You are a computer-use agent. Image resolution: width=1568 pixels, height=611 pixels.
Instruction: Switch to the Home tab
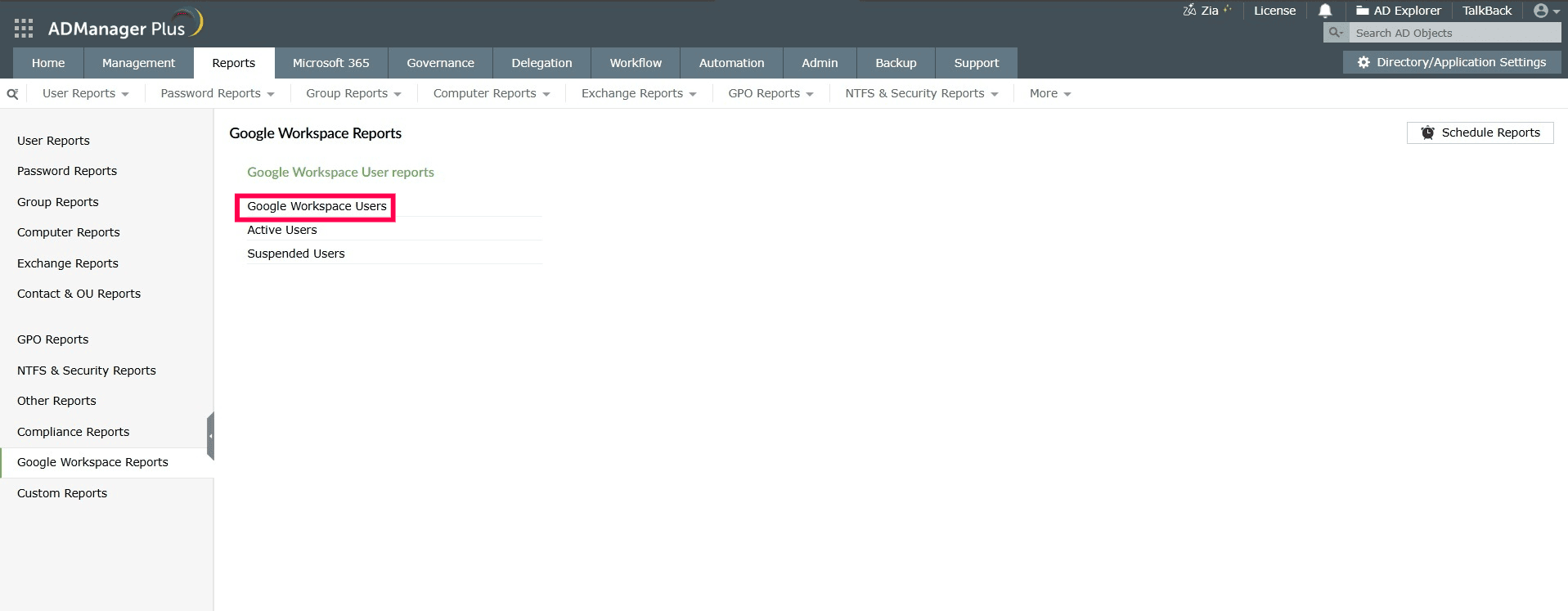pos(48,63)
